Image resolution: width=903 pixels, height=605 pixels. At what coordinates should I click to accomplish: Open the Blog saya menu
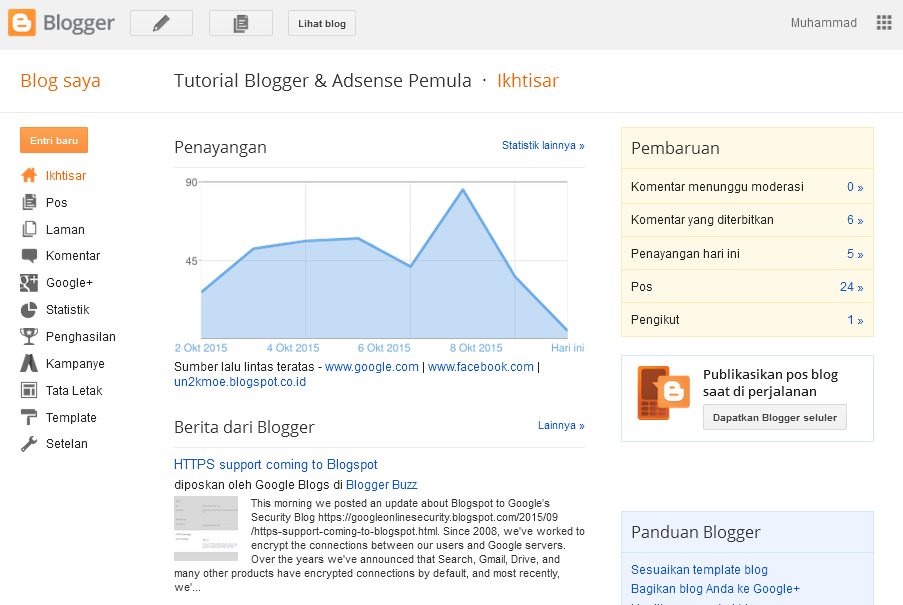point(59,80)
